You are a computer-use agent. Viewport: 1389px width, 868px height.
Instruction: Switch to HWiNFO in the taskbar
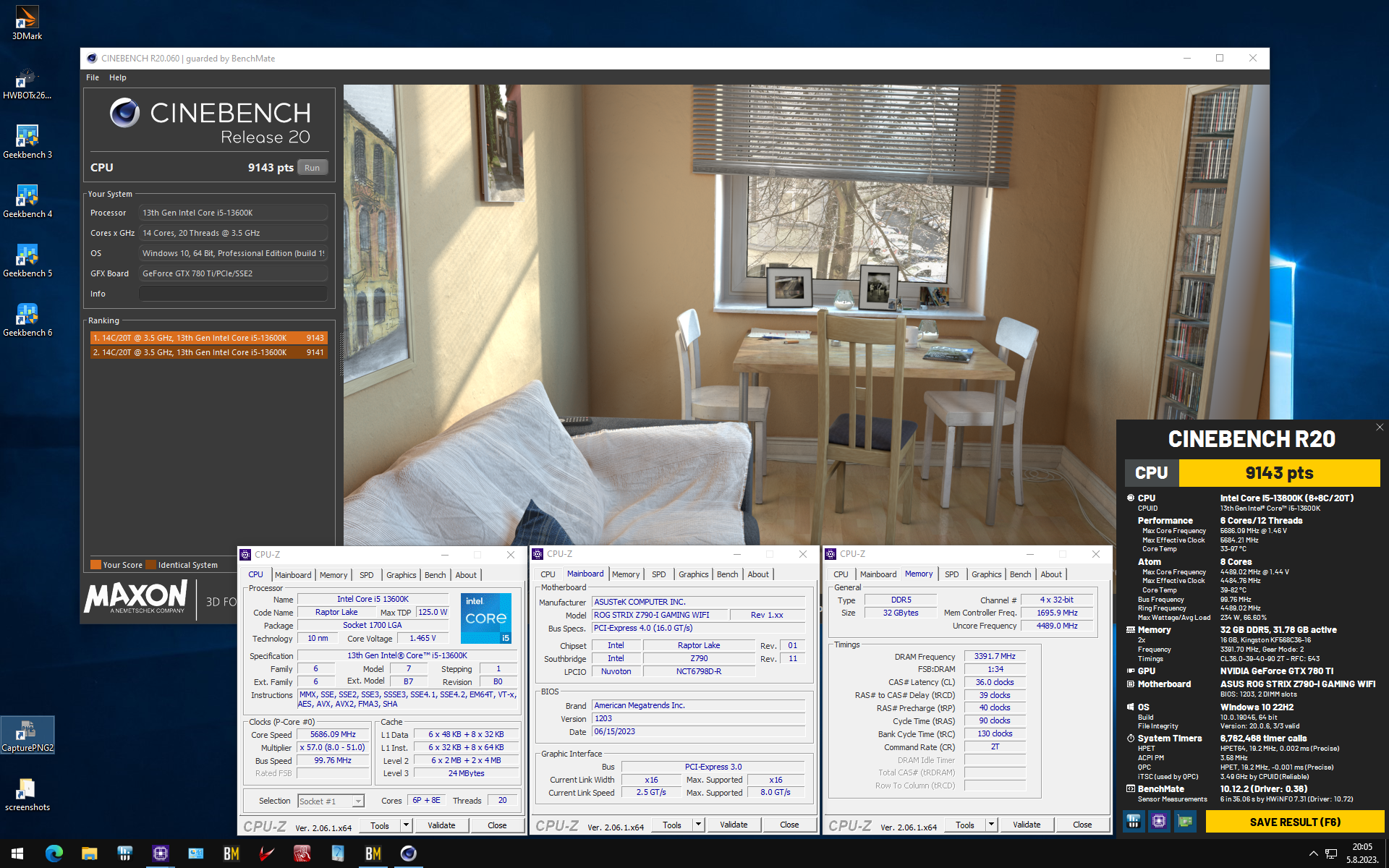tap(124, 854)
